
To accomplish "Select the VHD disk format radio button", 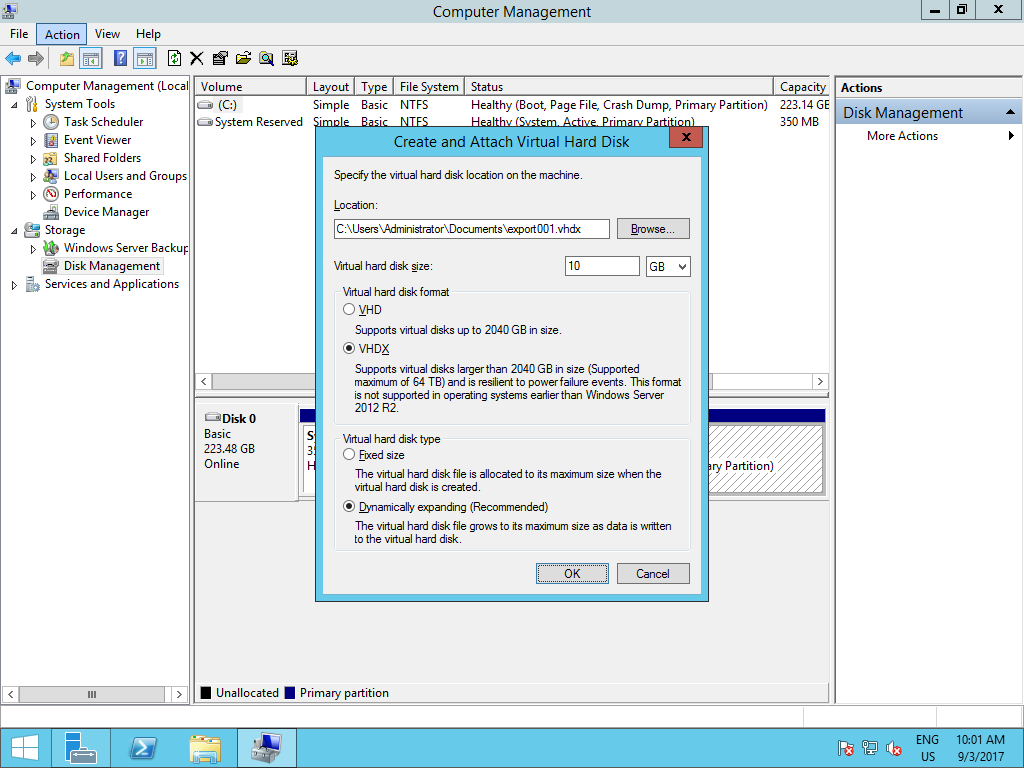I will 349,310.
